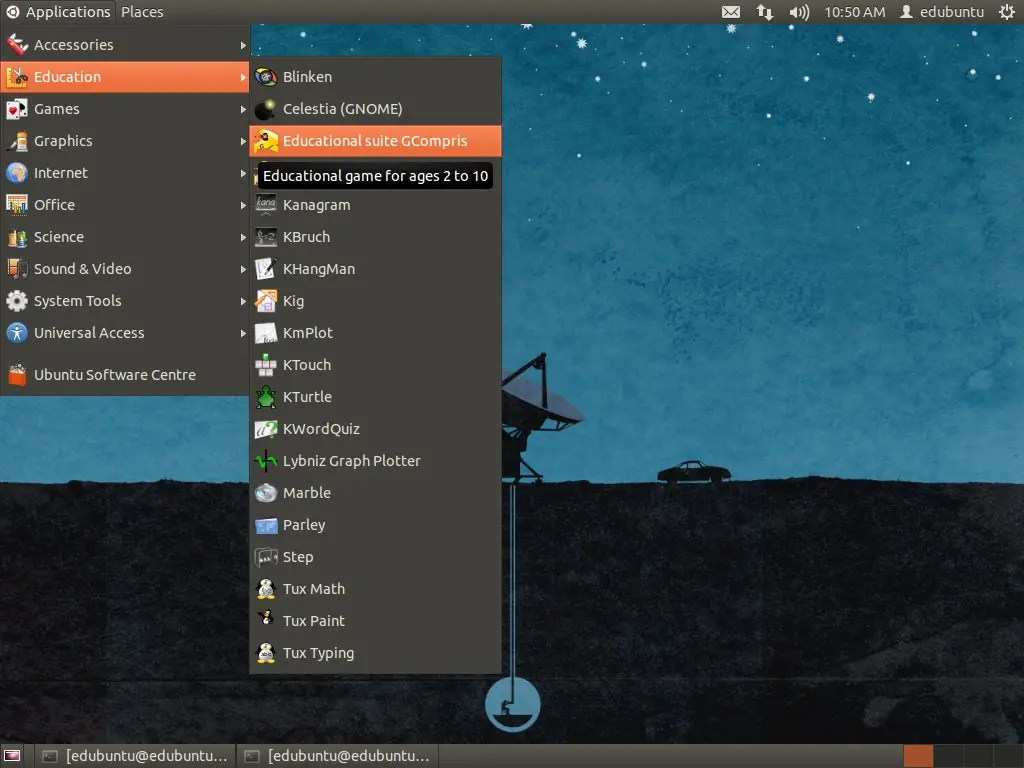Click the Kanagram icon
Screen dimensions: 1024x768
click(x=266, y=205)
